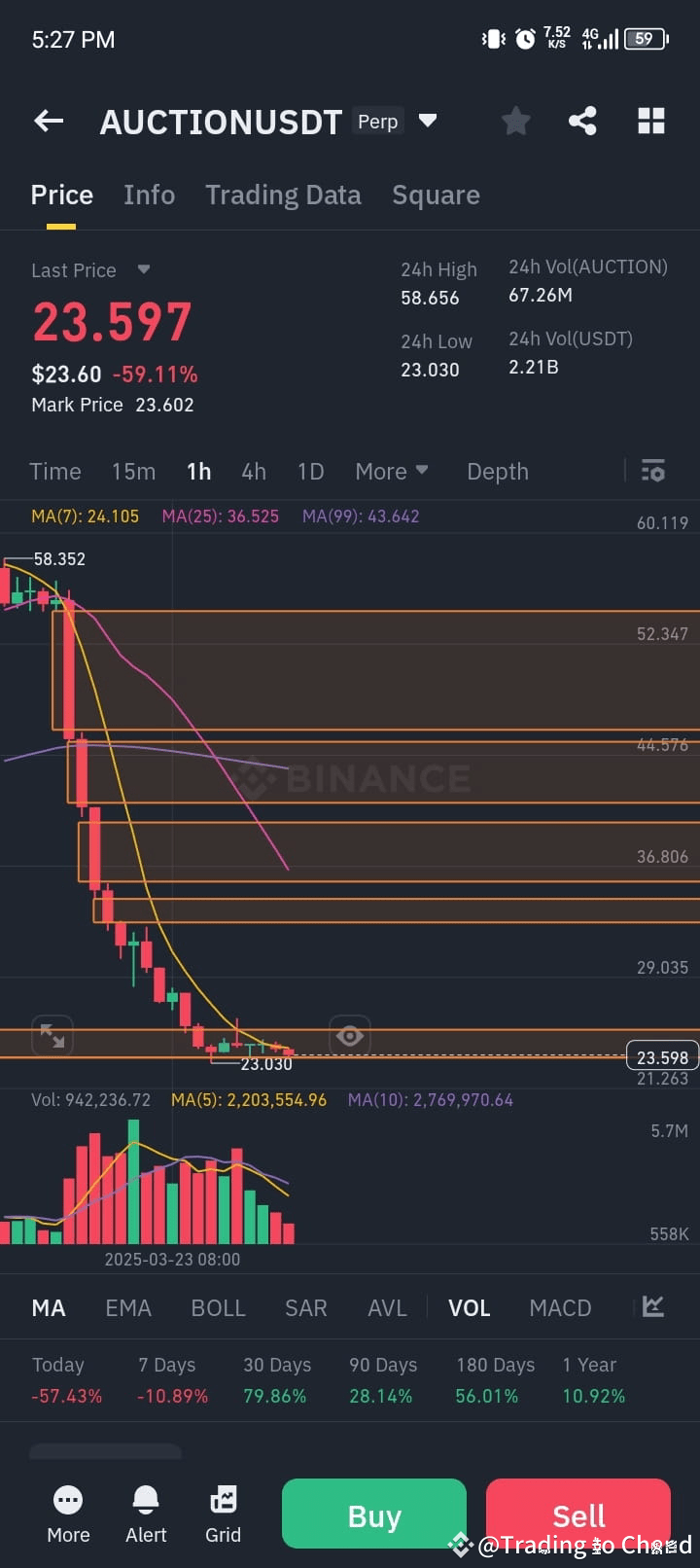Tap the 30 Days 79.86% performance
This screenshot has height=1568, width=700.
click(x=277, y=1380)
